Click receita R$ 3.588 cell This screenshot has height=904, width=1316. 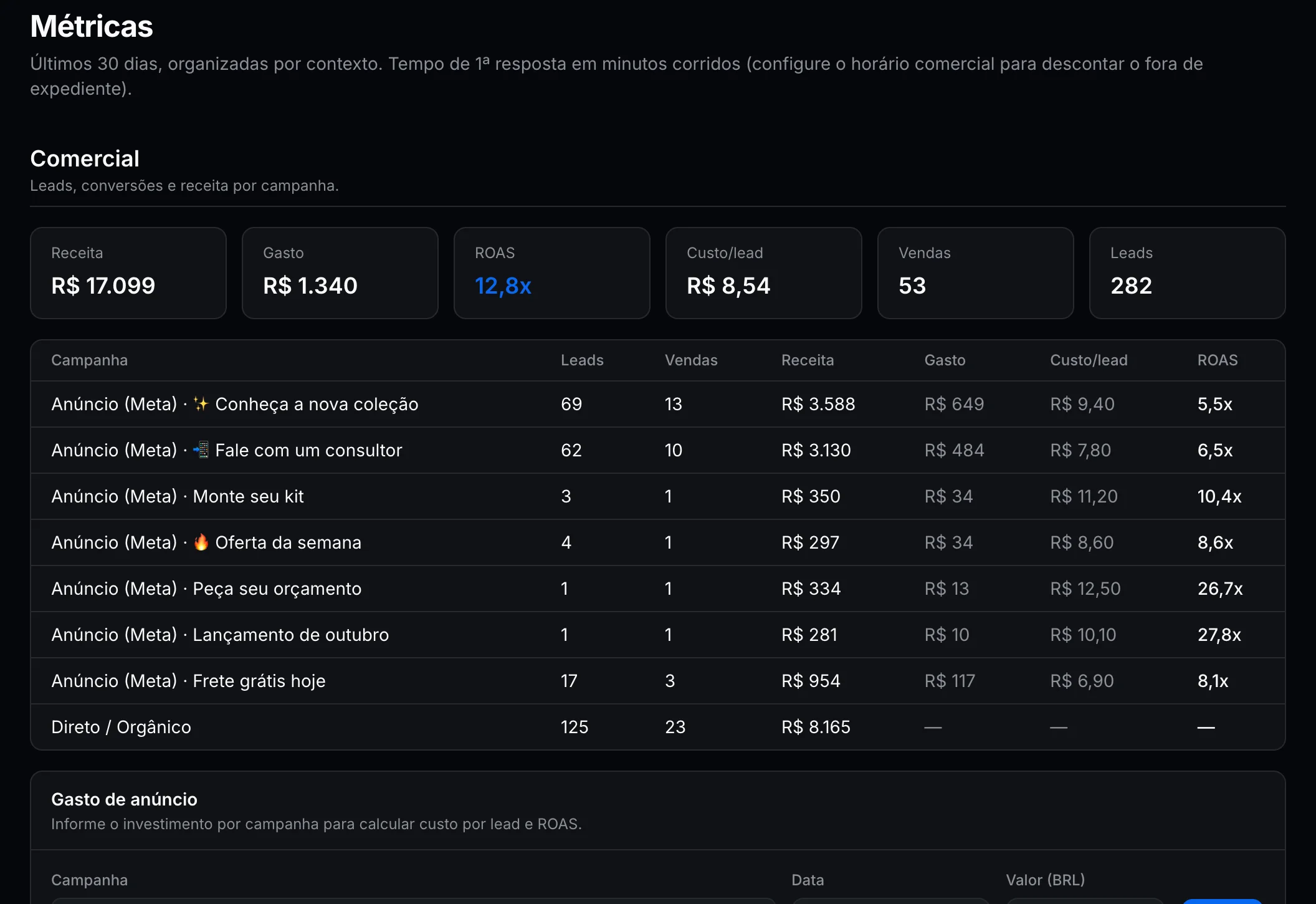818,404
